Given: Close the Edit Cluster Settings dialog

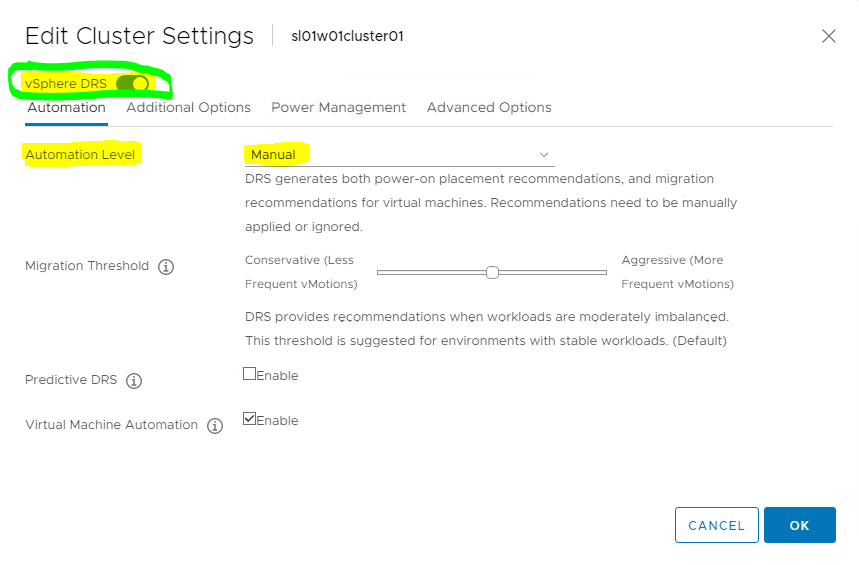Looking at the screenshot, I should click(x=829, y=36).
